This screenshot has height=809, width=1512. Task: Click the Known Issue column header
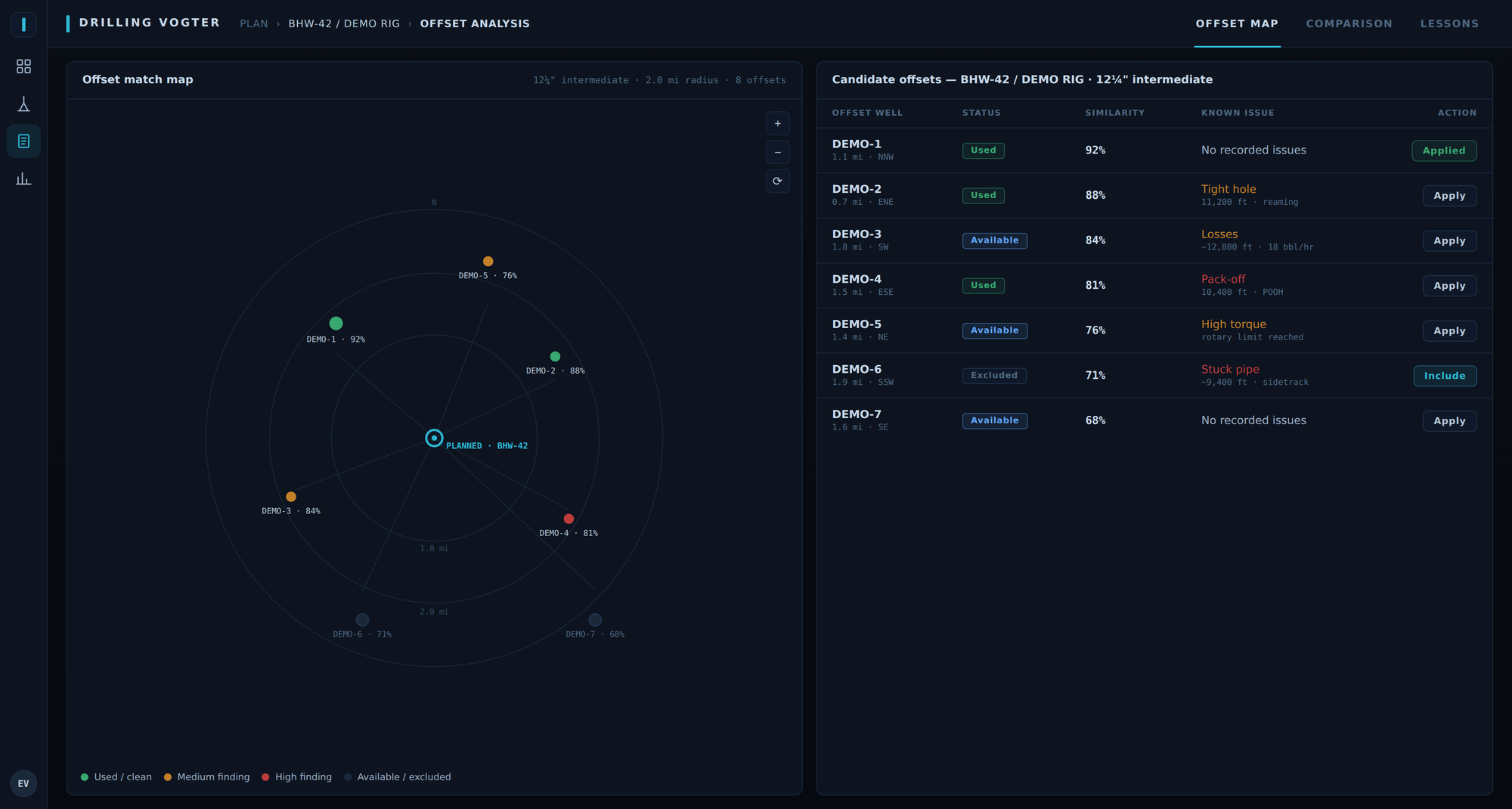(x=1238, y=113)
